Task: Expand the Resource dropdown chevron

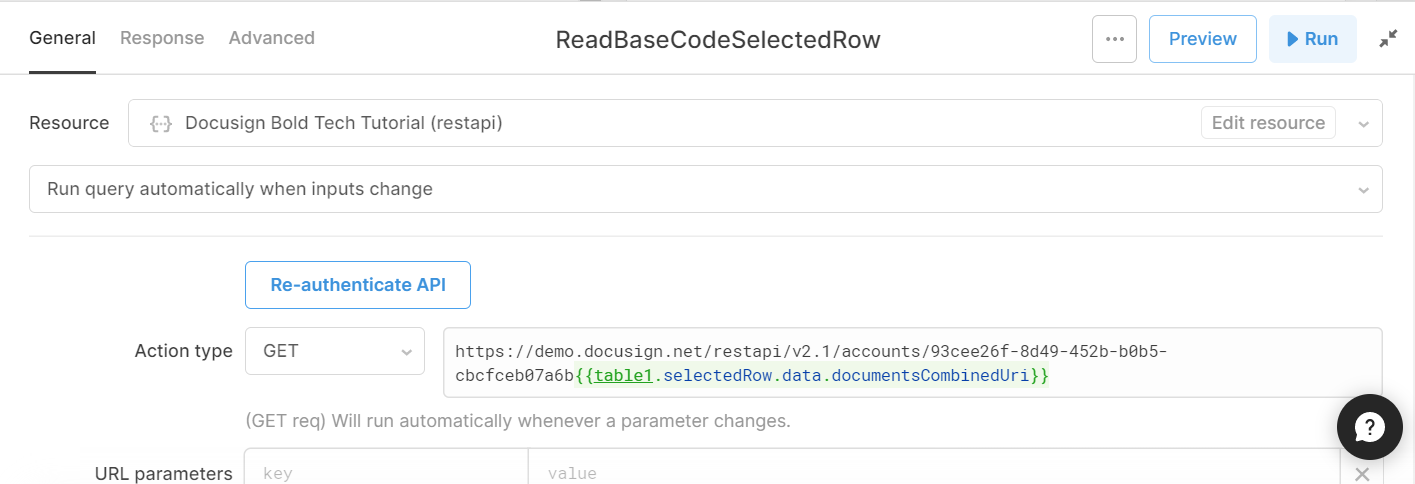Action: pyautogui.click(x=1362, y=124)
